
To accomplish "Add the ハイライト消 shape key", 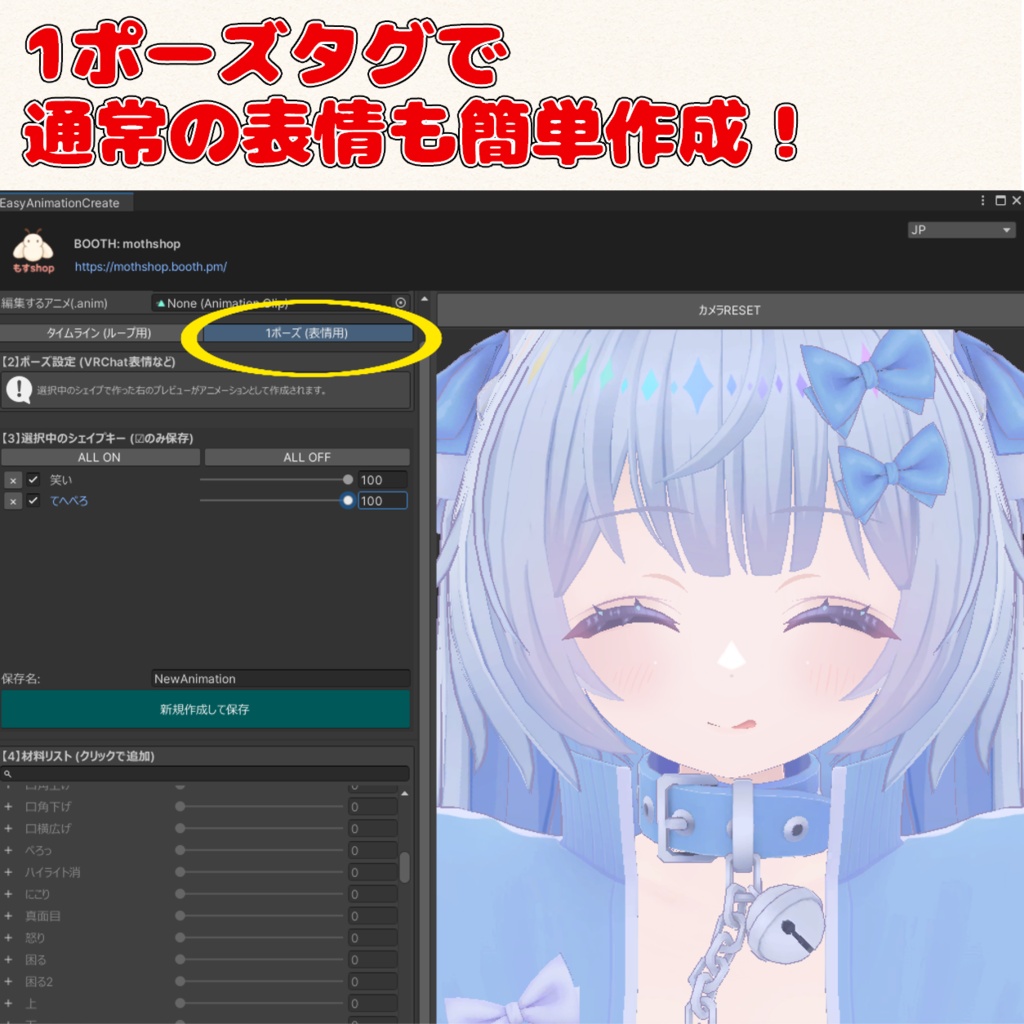I will pos(8,872).
